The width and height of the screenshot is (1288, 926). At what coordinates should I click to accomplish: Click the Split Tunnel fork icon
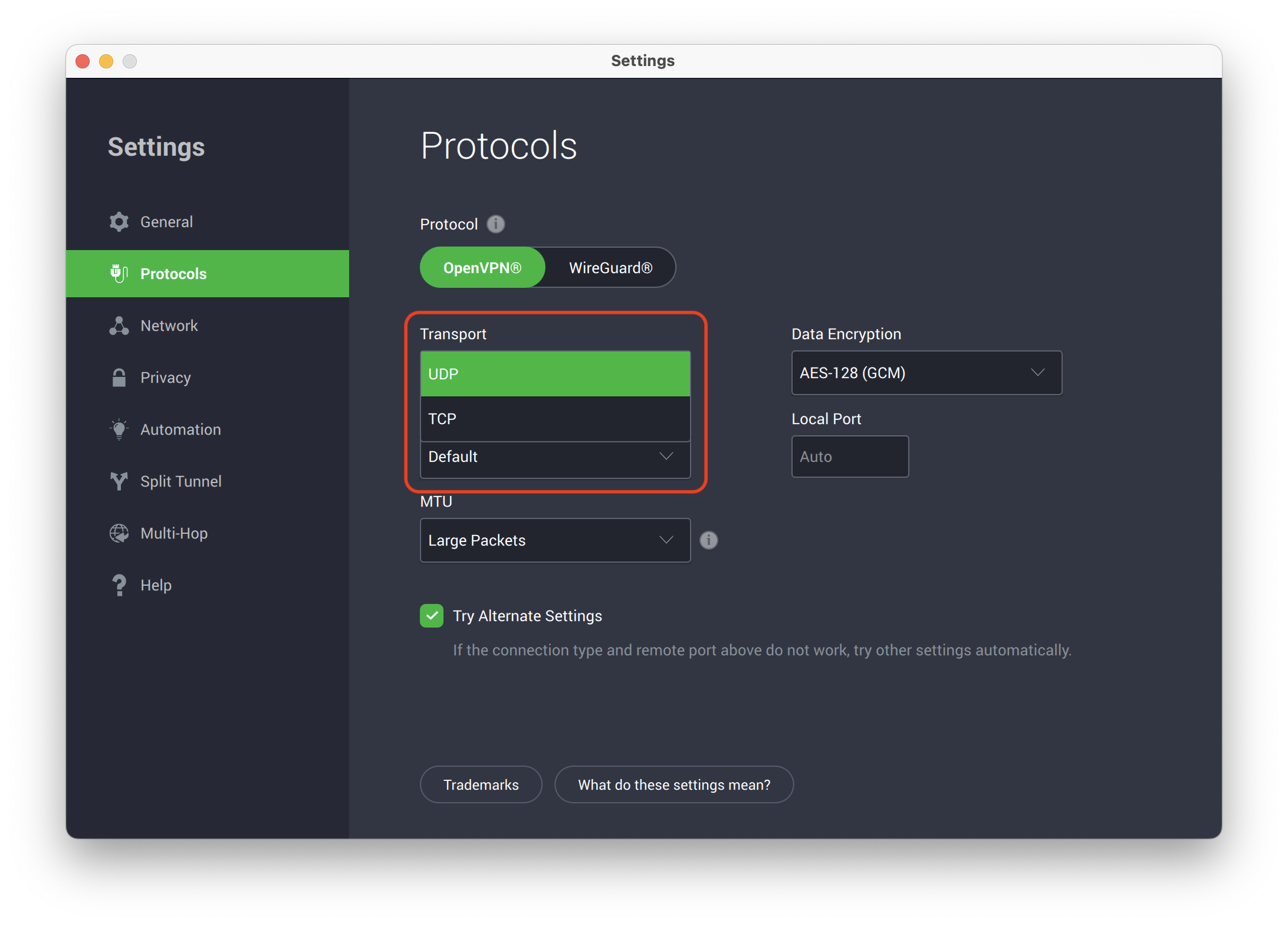[119, 481]
